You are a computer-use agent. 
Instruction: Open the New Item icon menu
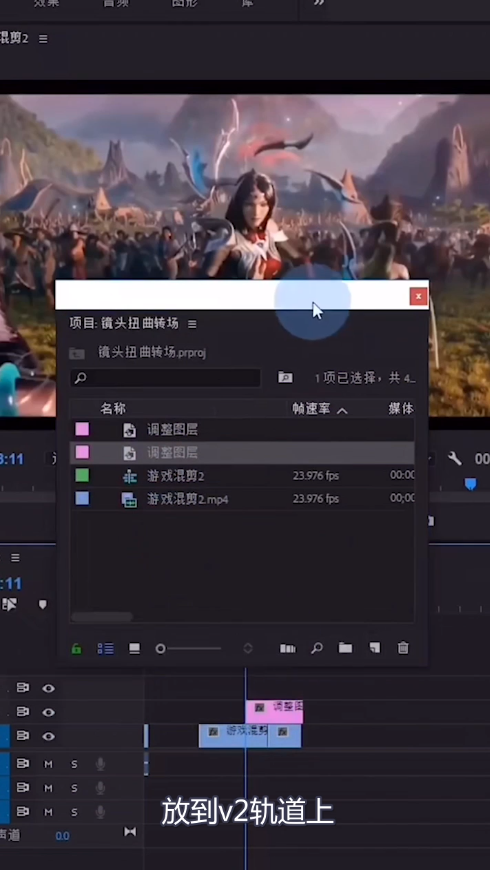tap(375, 648)
